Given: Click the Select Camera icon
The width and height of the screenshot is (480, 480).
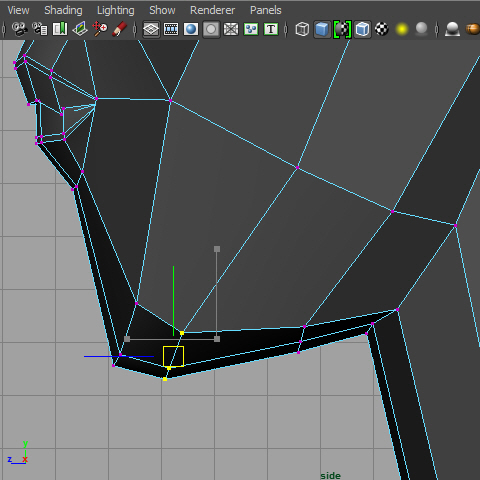Looking at the screenshot, I should pyautogui.click(x=20, y=29).
